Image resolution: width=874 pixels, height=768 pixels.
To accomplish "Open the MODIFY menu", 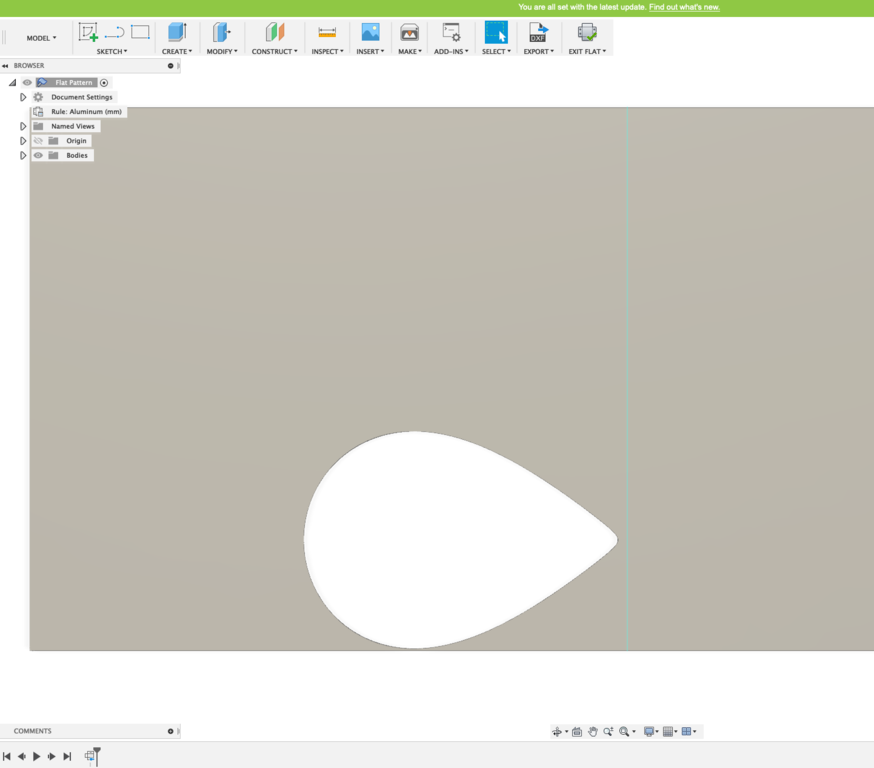I will click(222, 51).
